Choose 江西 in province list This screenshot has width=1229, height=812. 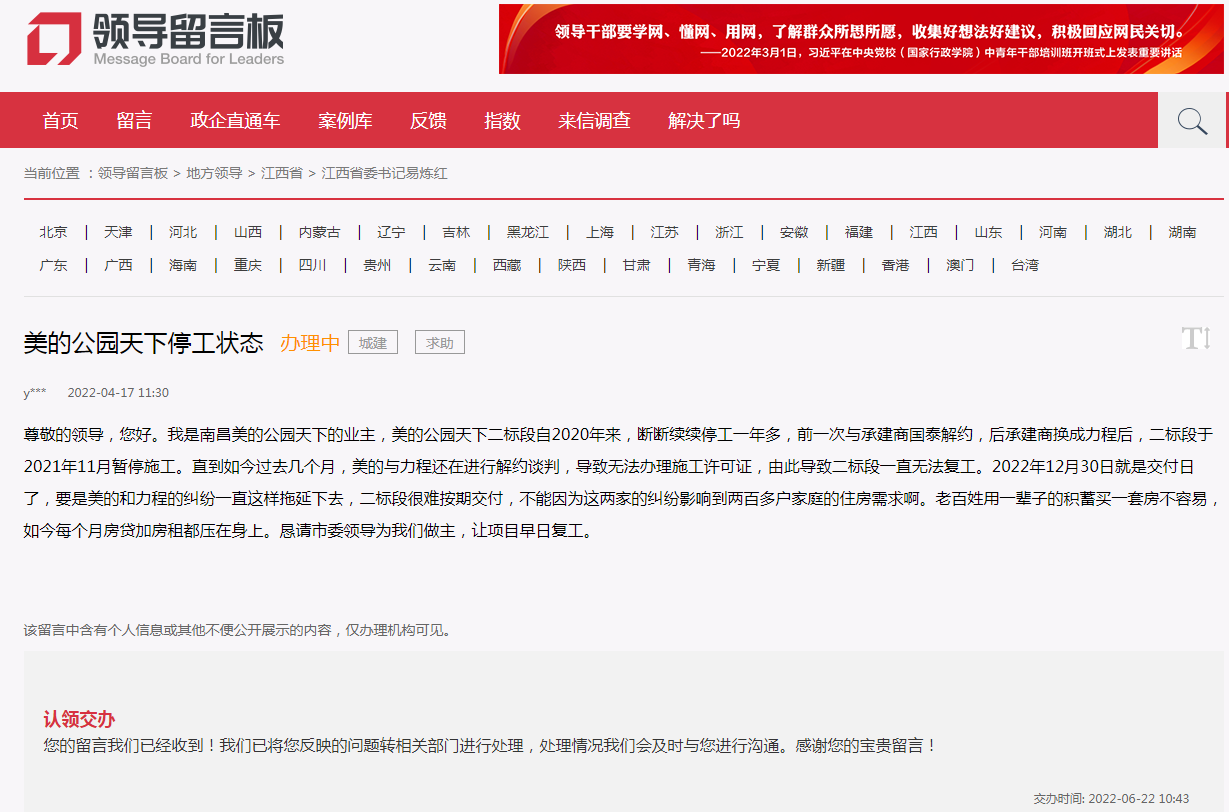tap(924, 232)
